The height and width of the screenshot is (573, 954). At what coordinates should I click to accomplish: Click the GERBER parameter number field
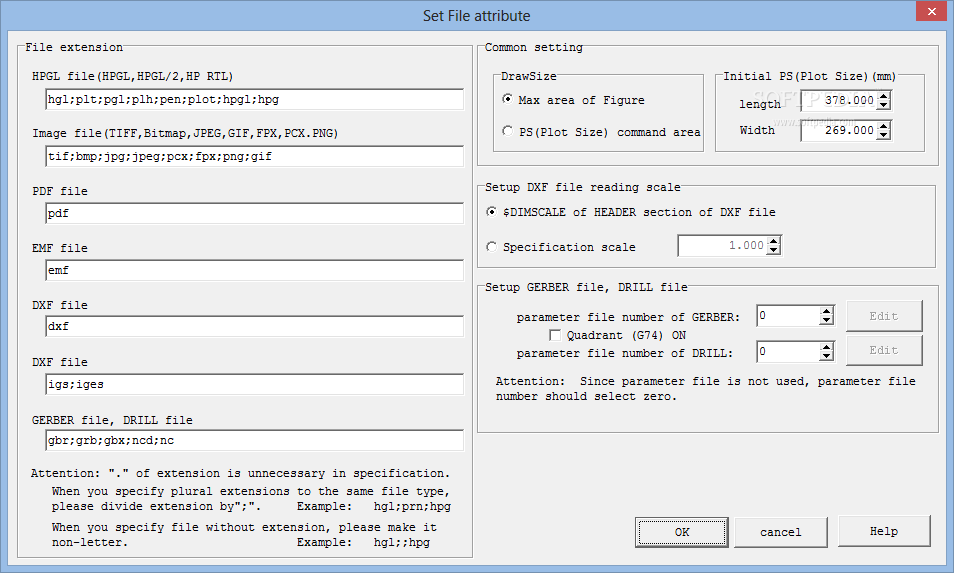788,316
